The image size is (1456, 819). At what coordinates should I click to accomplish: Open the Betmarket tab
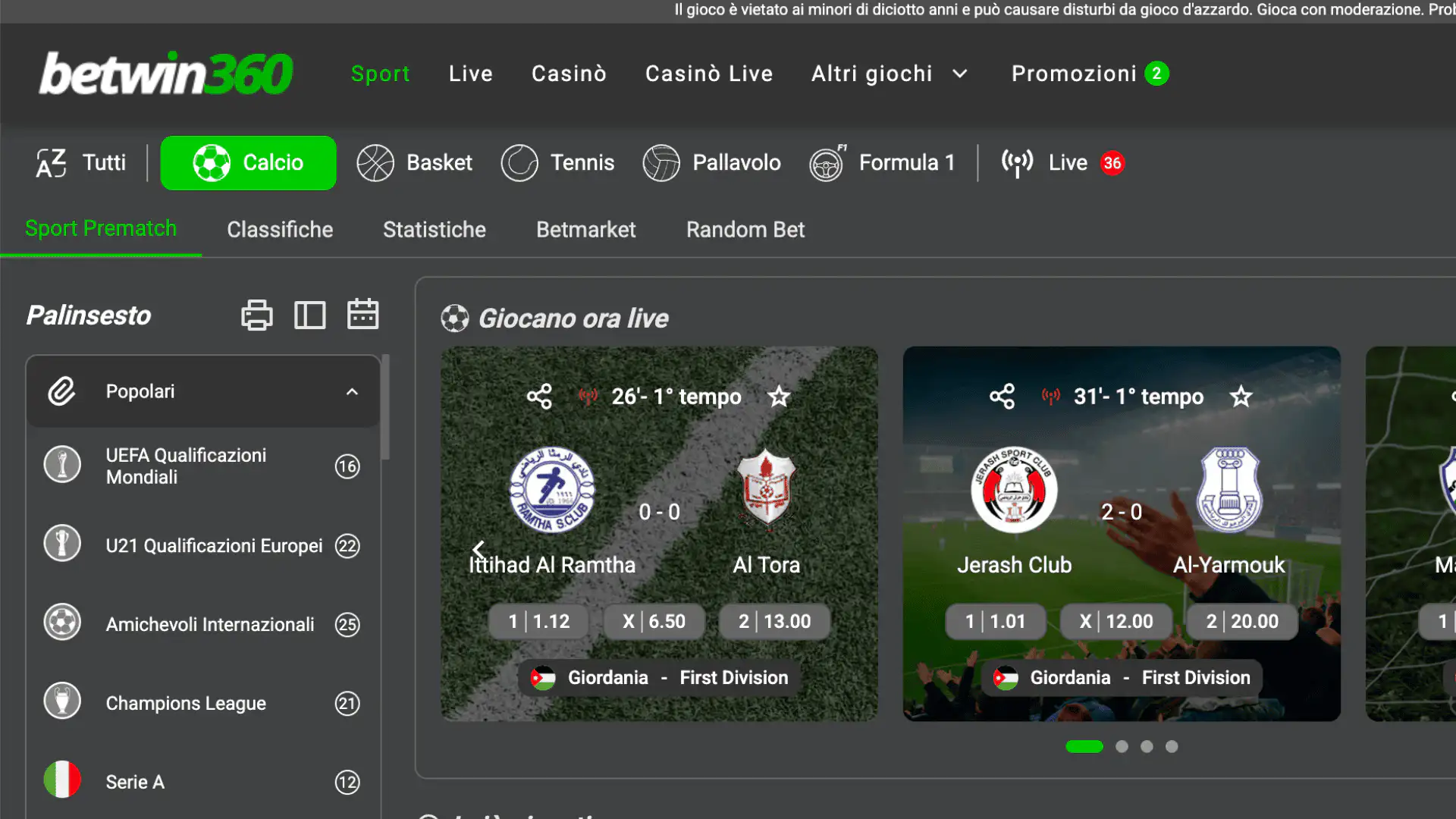pos(585,229)
